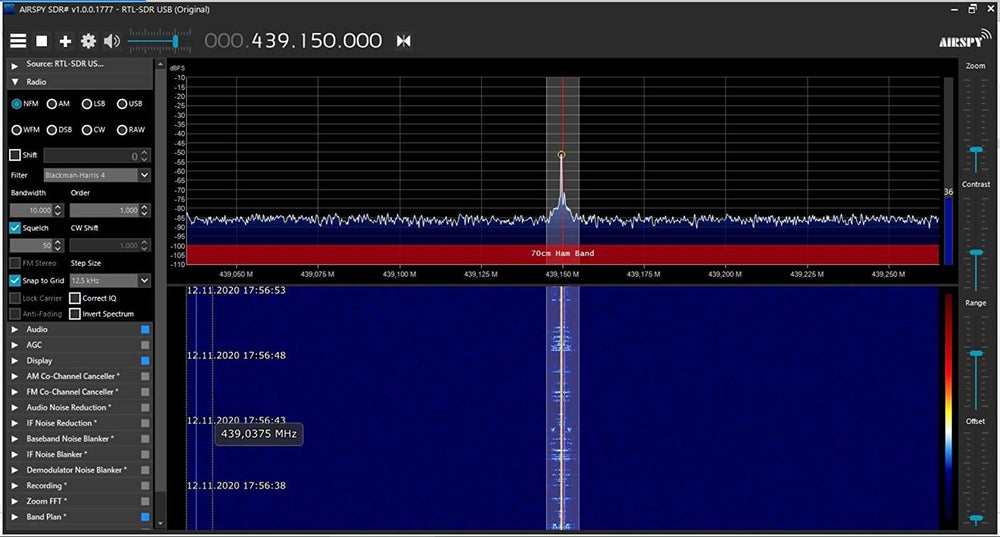
Task: Expand the AGC panel
Action: tap(15, 345)
